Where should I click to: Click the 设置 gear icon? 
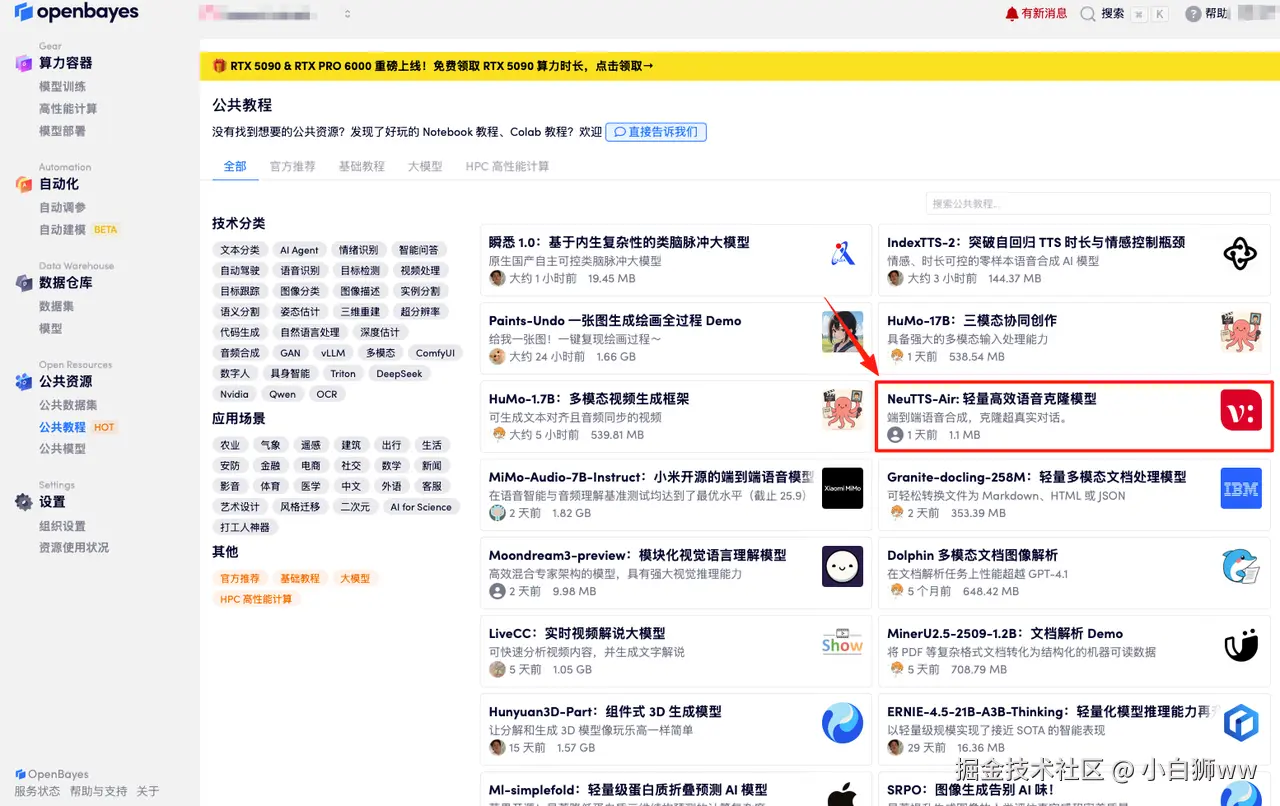[x=24, y=502]
